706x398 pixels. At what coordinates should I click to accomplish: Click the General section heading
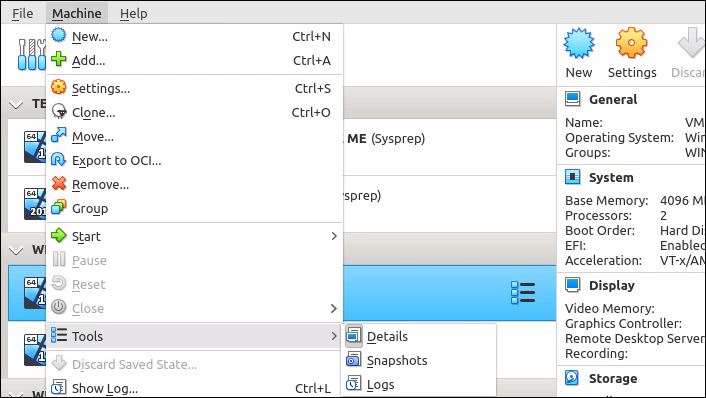pos(613,99)
